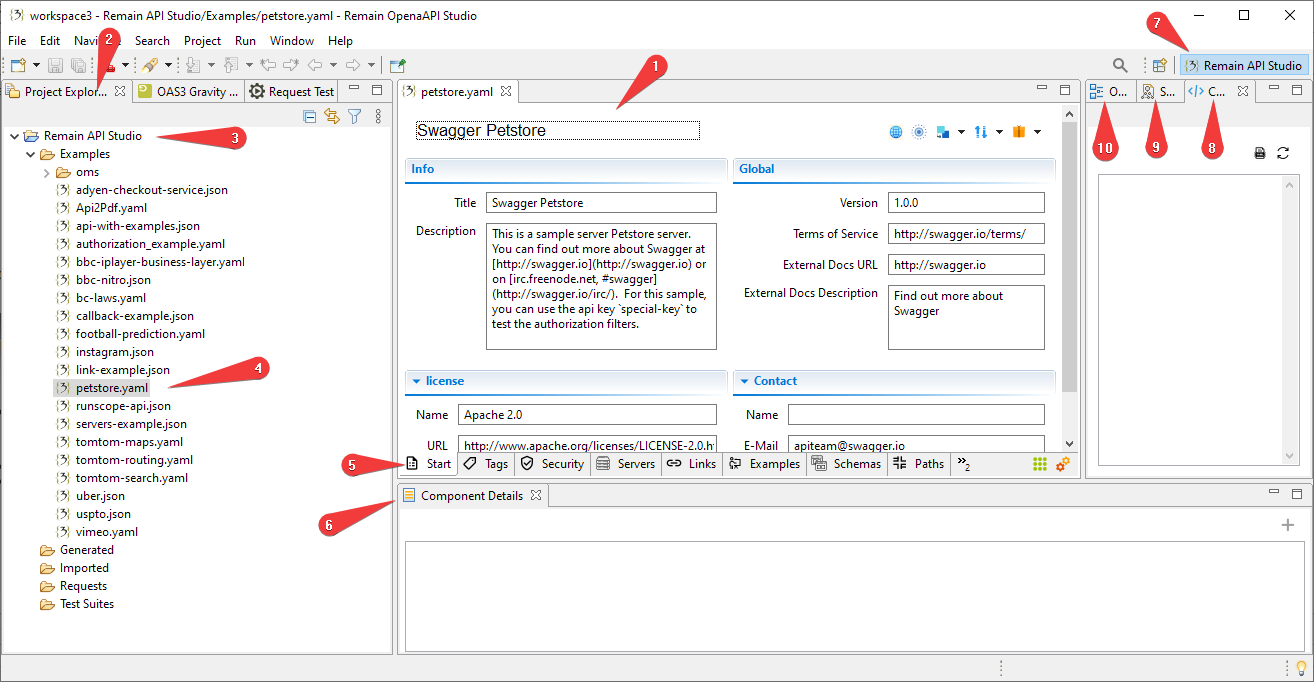1314x682 pixels.
Task: Switch to the Servers editor tab
Action: coord(626,464)
